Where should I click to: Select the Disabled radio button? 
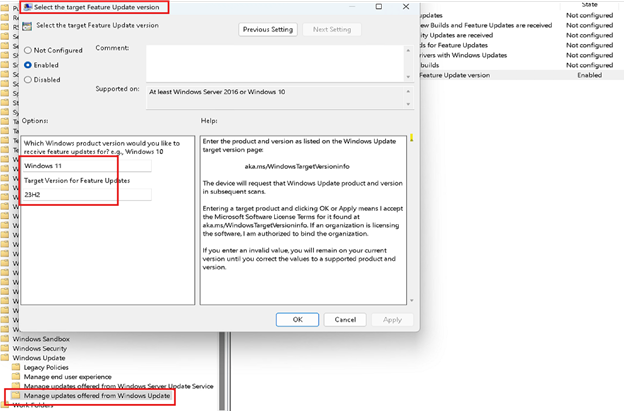[x=28, y=79]
